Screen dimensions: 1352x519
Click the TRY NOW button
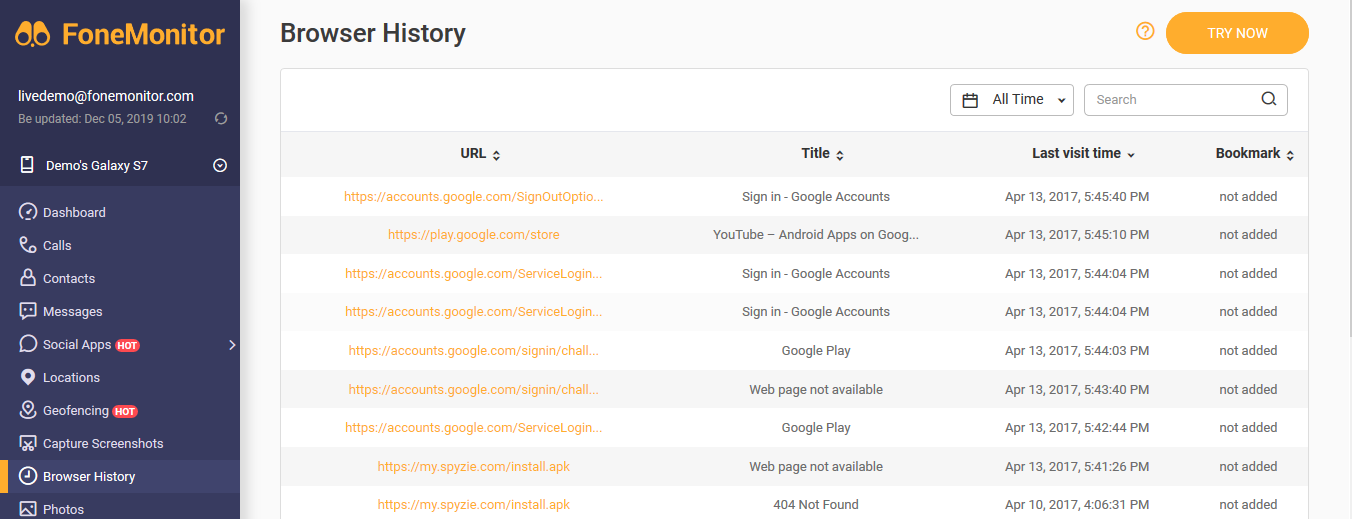pos(1237,33)
